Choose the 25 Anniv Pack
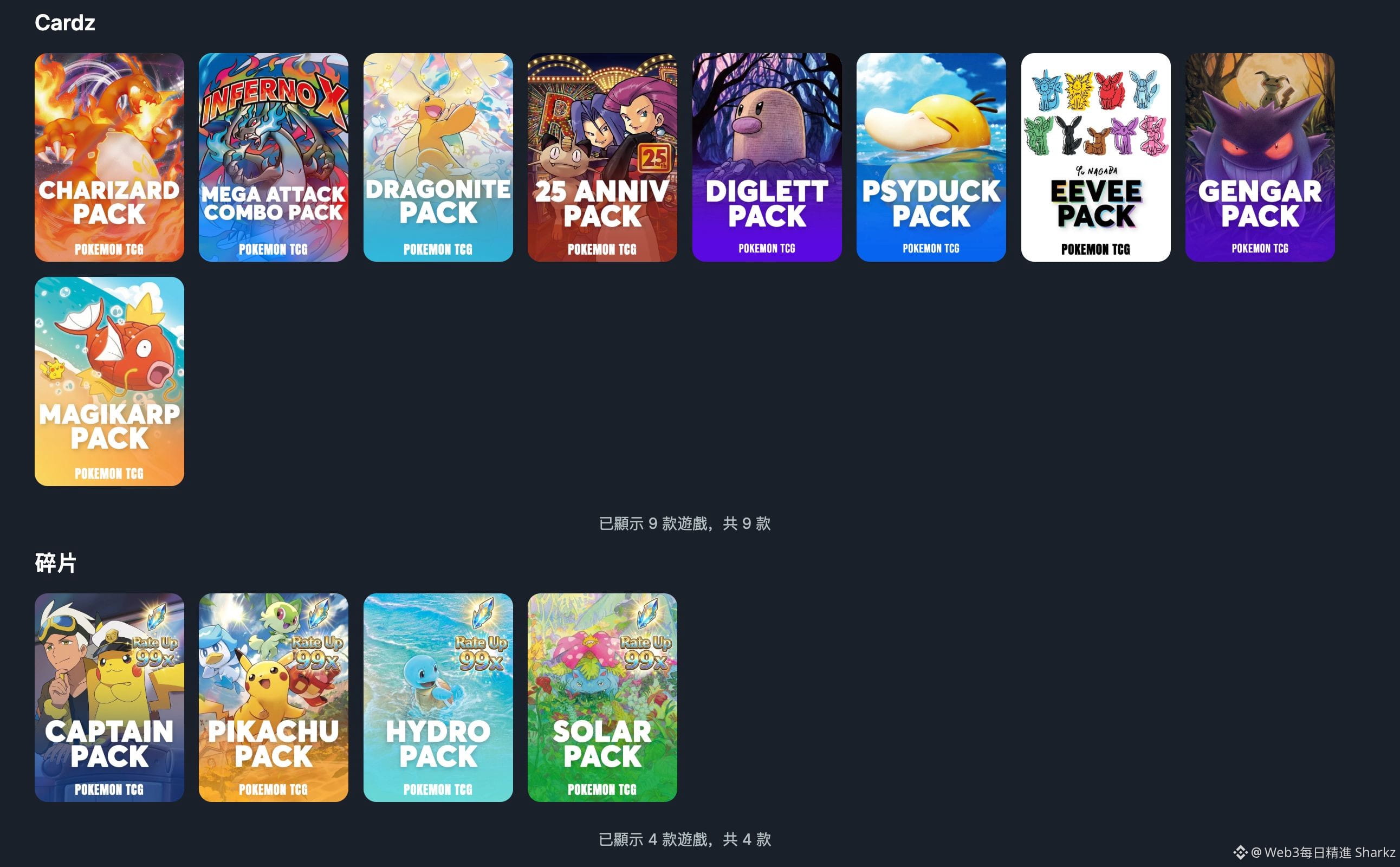This screenshot has height=867, width=1400. 602,157
